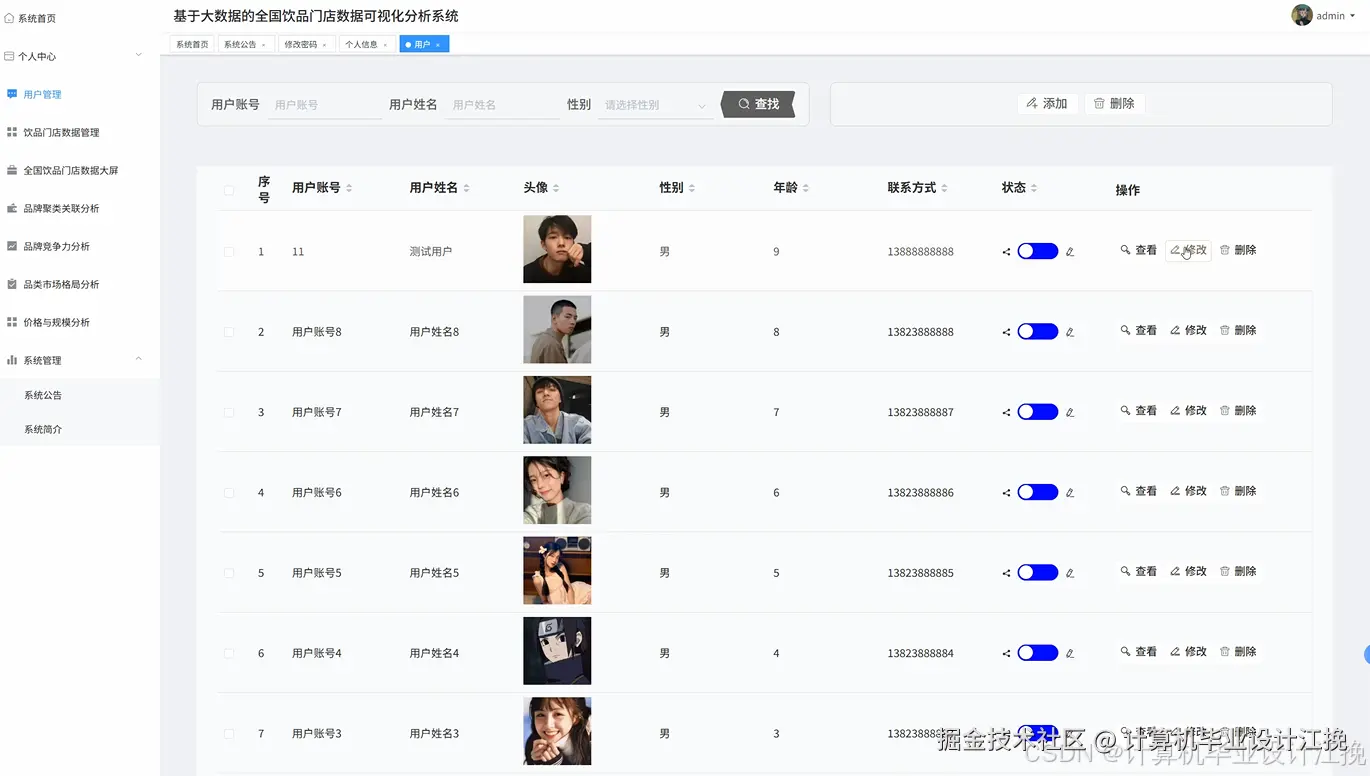The image size is (1370, 776).
Task: Click the share icon in row 用户账号8
Action: point(1006,332)
